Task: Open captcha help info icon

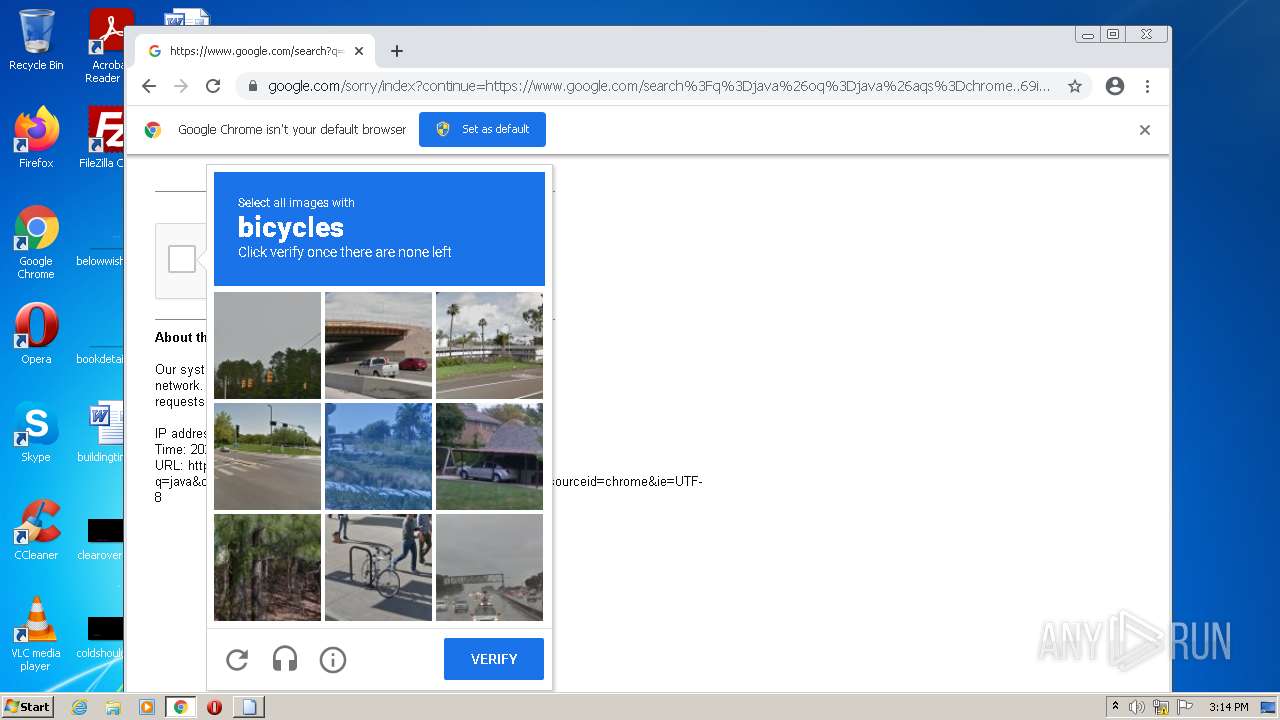Action: point(333,659)
